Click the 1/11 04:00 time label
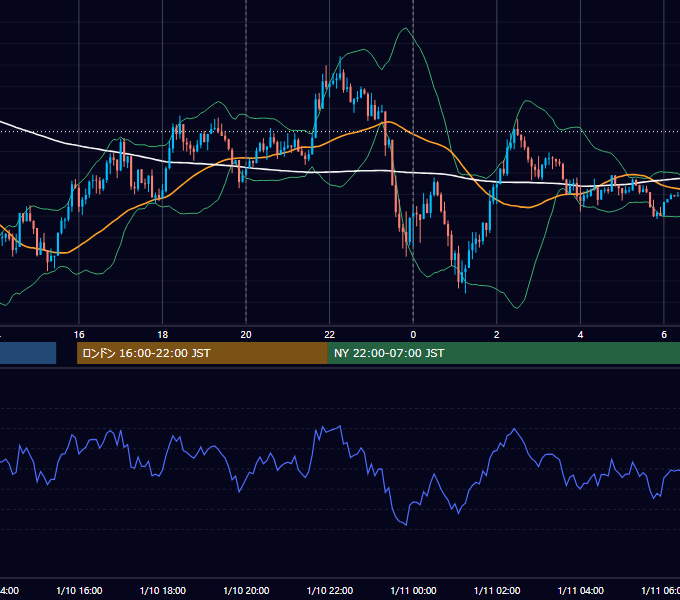The image size is (680, 600). coord(581,590)
